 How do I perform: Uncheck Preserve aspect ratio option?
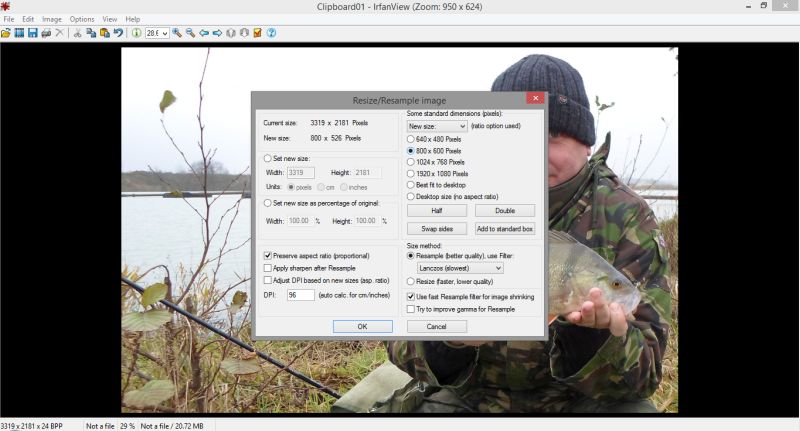click(x=267, y=256)
